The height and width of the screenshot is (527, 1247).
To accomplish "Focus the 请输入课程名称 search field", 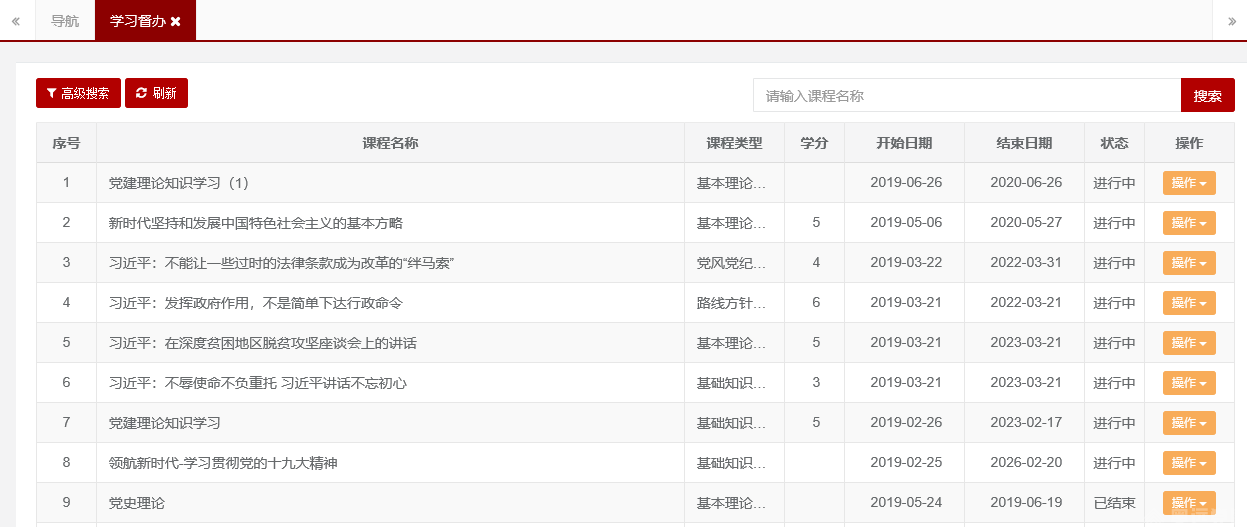I will tap(967, 96).
